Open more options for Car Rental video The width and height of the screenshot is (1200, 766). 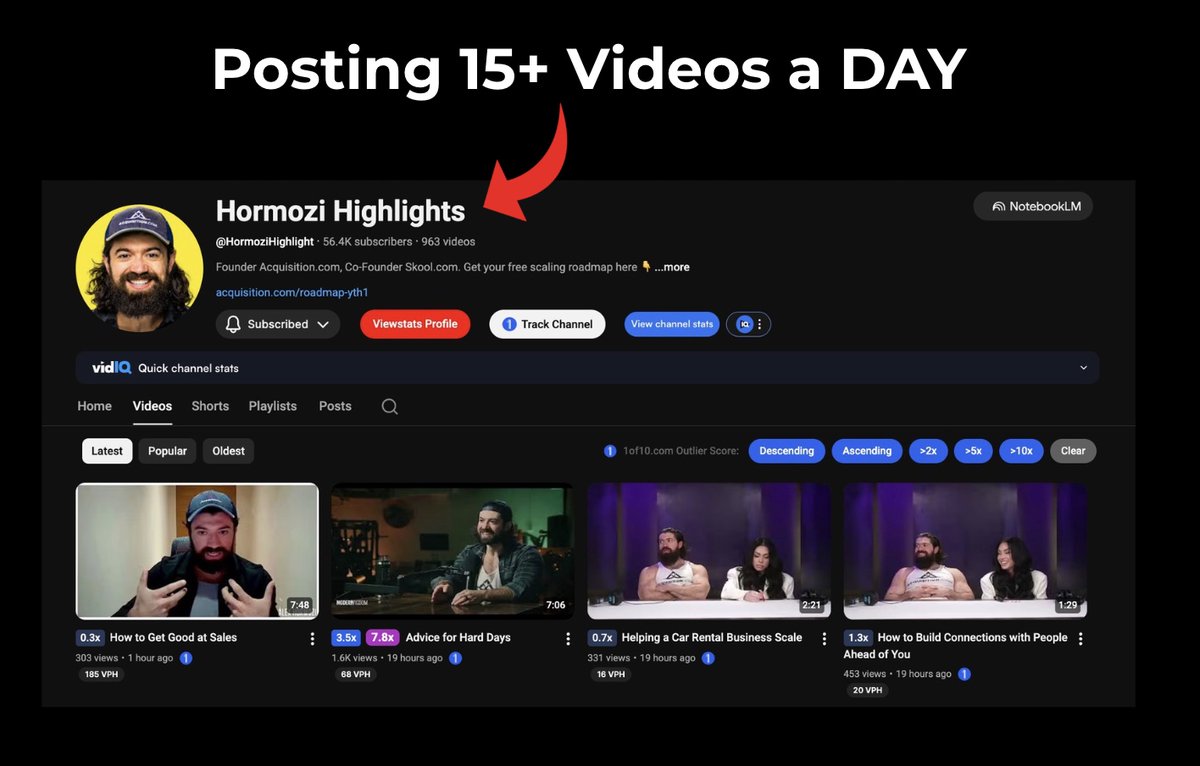824,638
